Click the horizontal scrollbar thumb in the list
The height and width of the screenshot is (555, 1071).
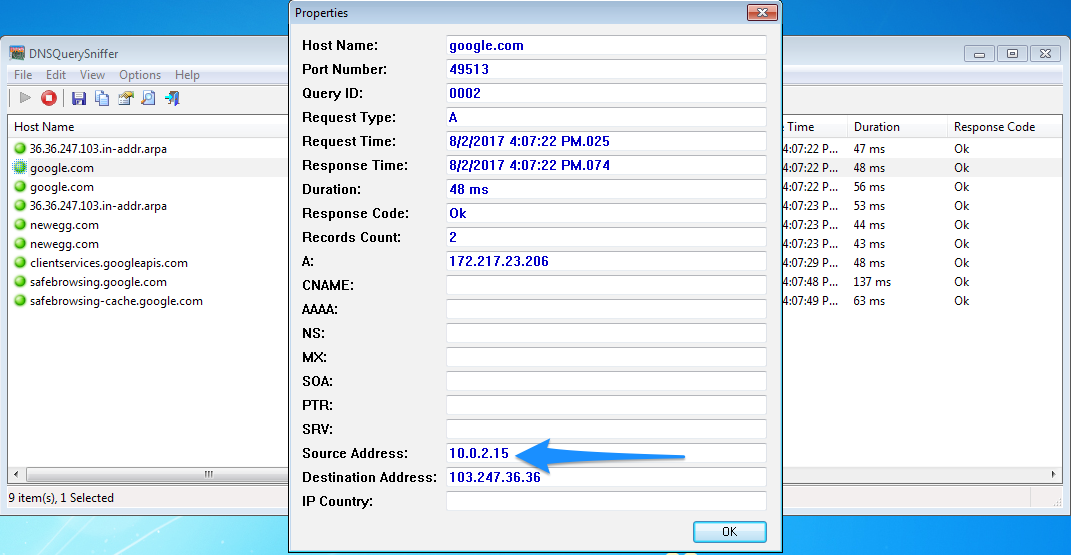157,474
